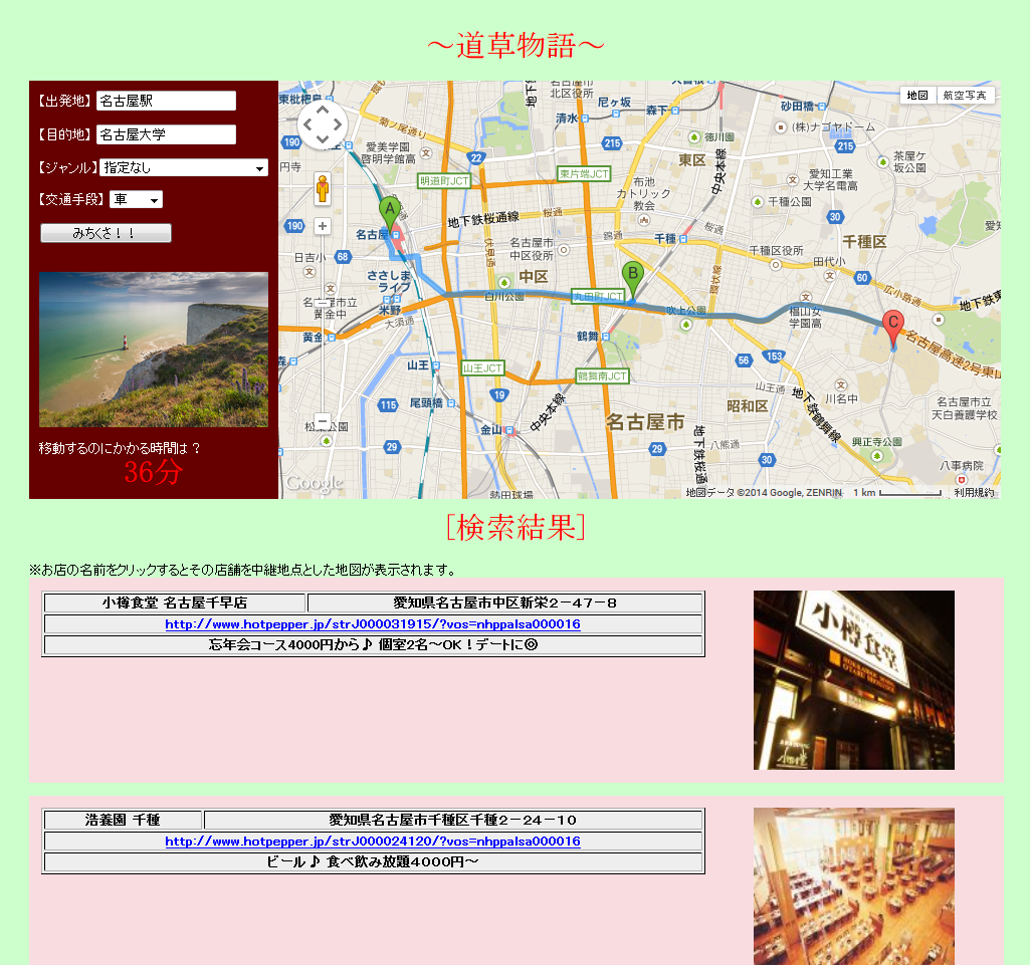Screen dimensions: 1030x965
Task: Switch map to 地図 view
Action: click(x=917, y=95)
